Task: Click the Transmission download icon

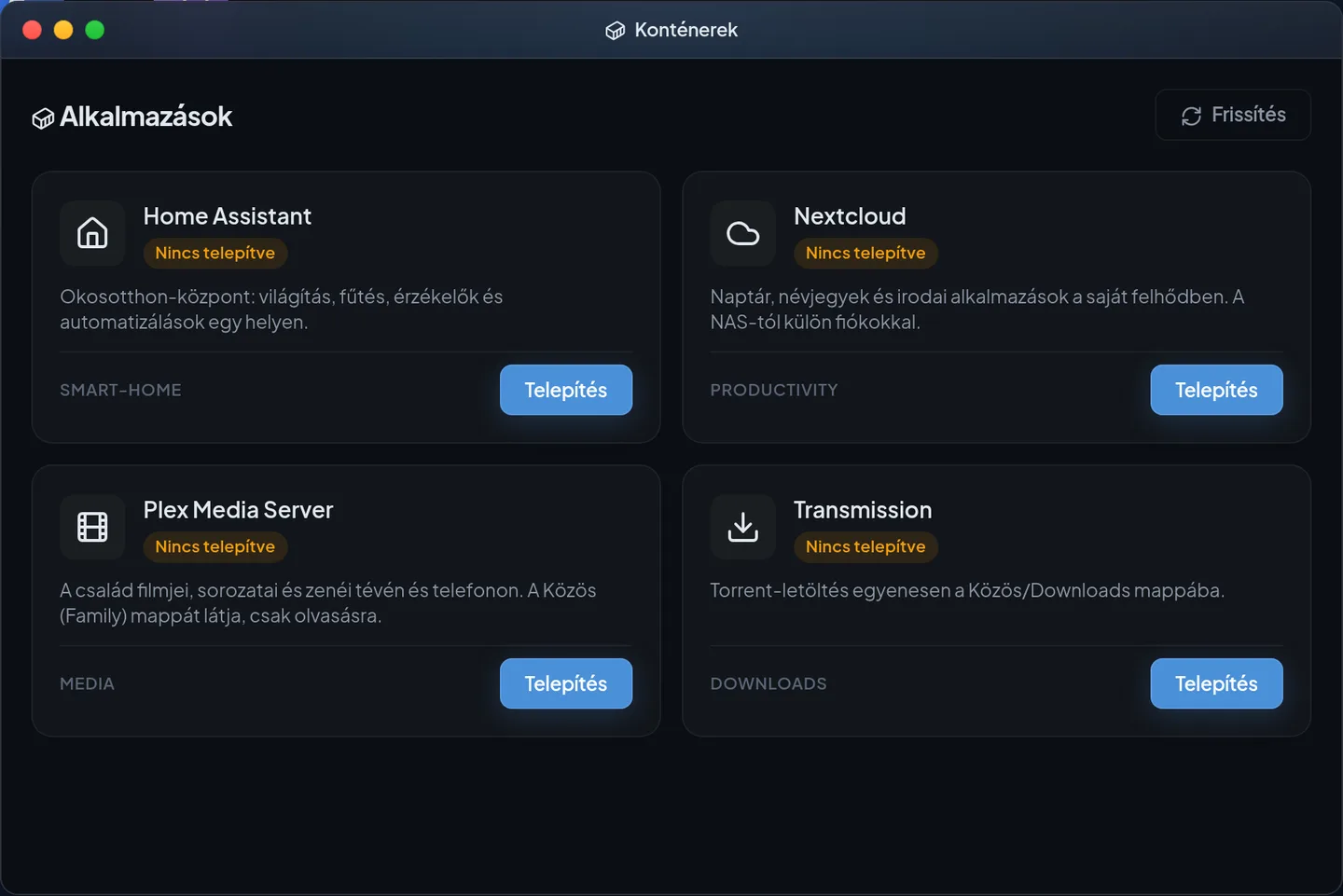Action: (743, 527)
